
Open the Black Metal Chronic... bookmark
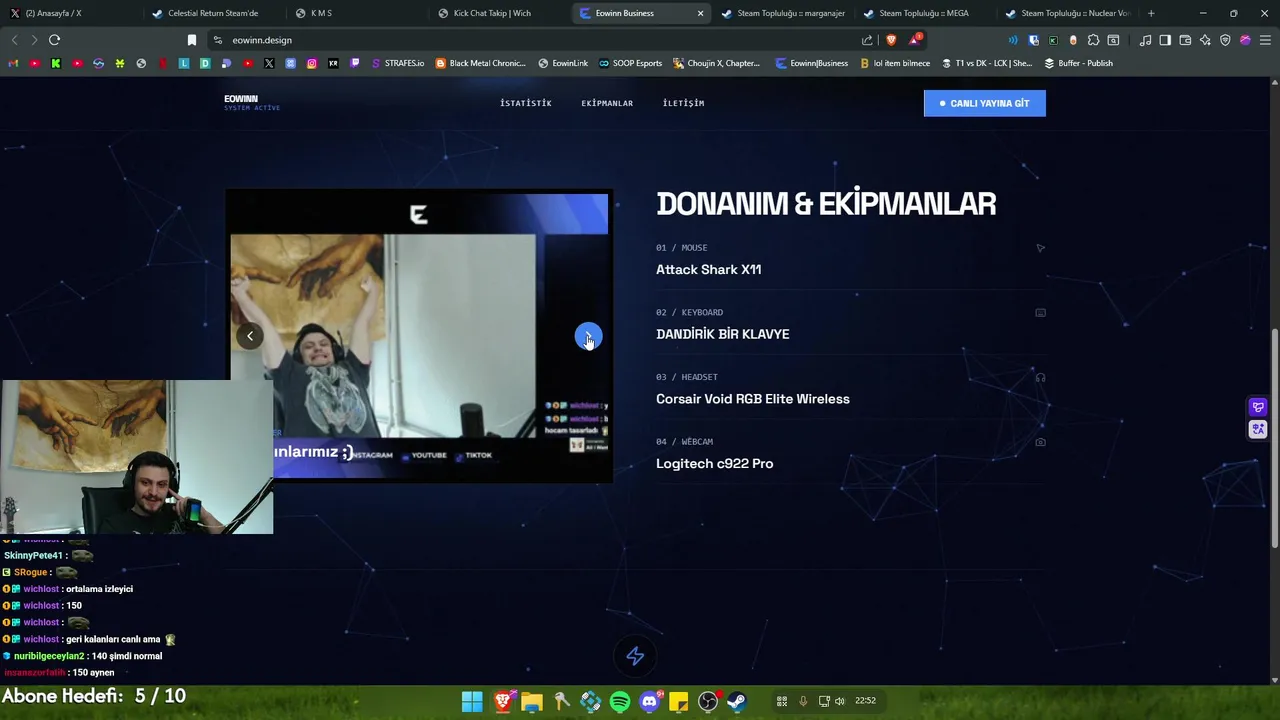pyautogui.click(x=481, y=63)
